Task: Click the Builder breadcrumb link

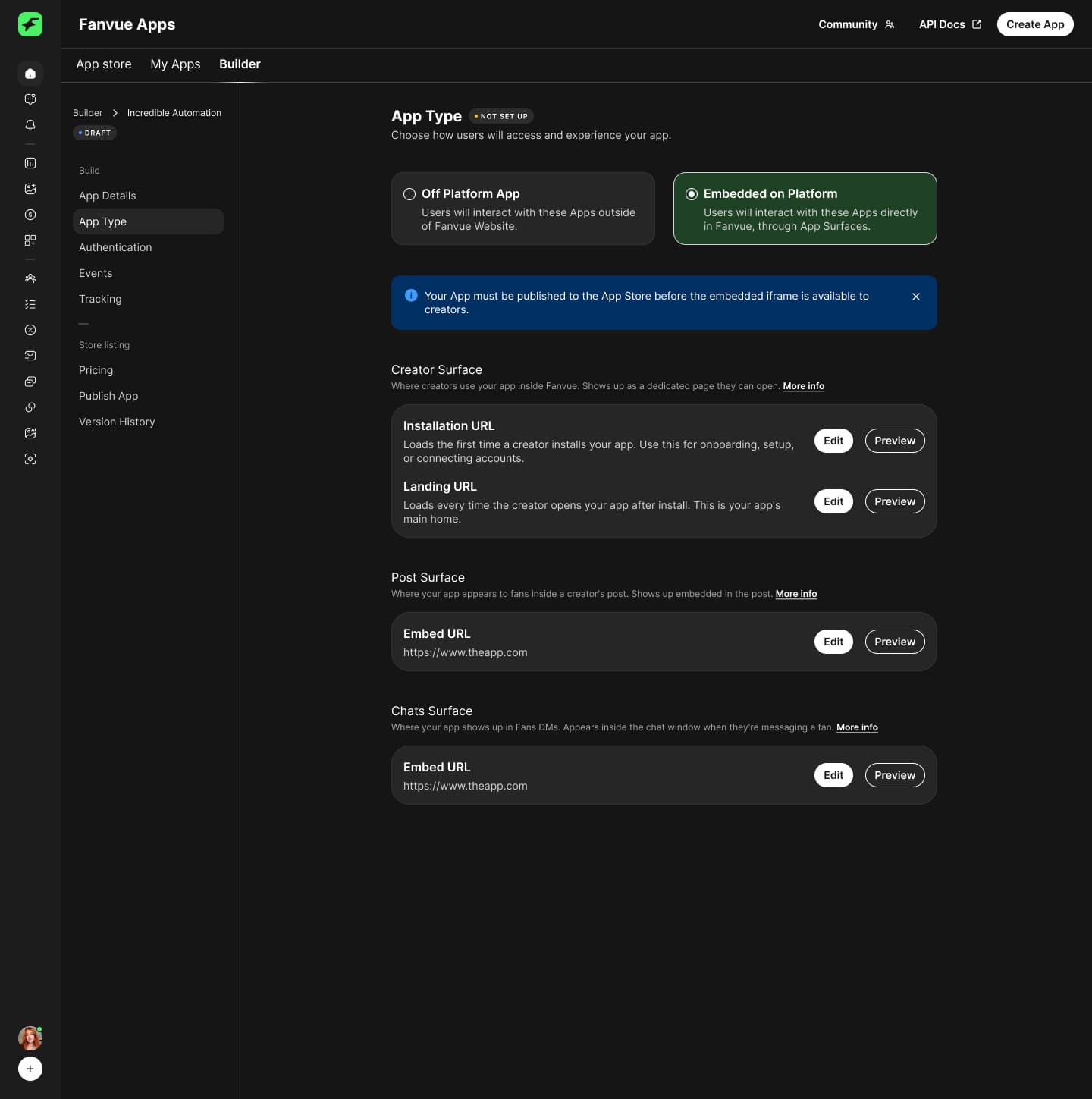Action: click(x=87, y=113)
